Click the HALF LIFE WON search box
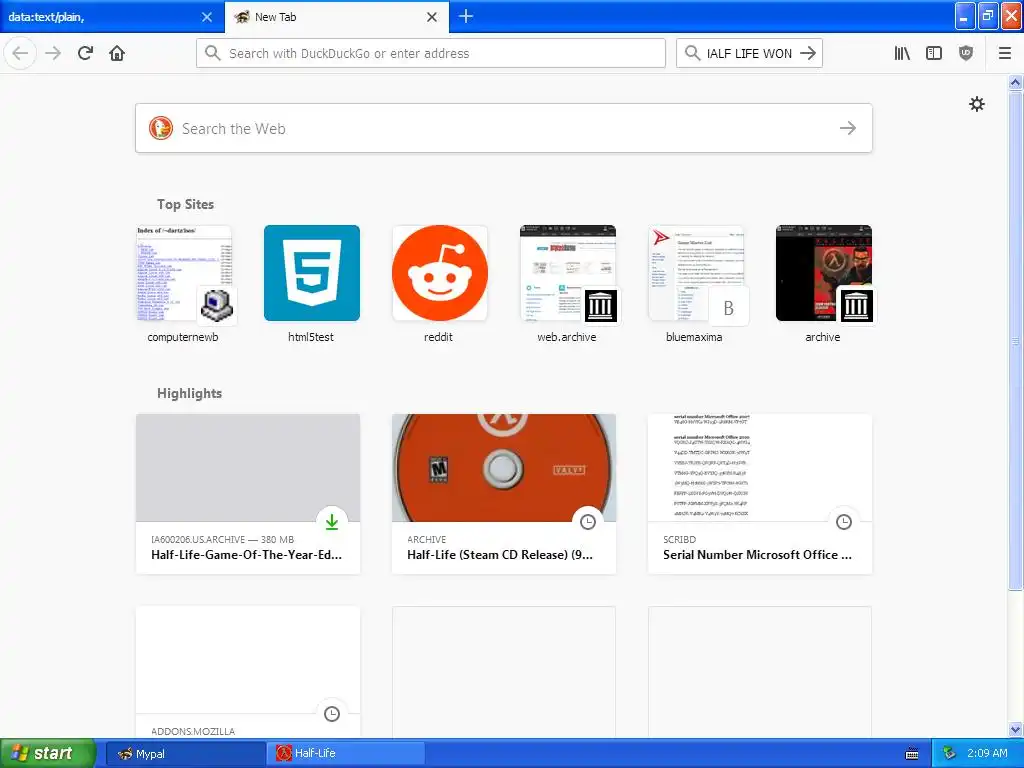1024x768 pixels. coord(749,53)
